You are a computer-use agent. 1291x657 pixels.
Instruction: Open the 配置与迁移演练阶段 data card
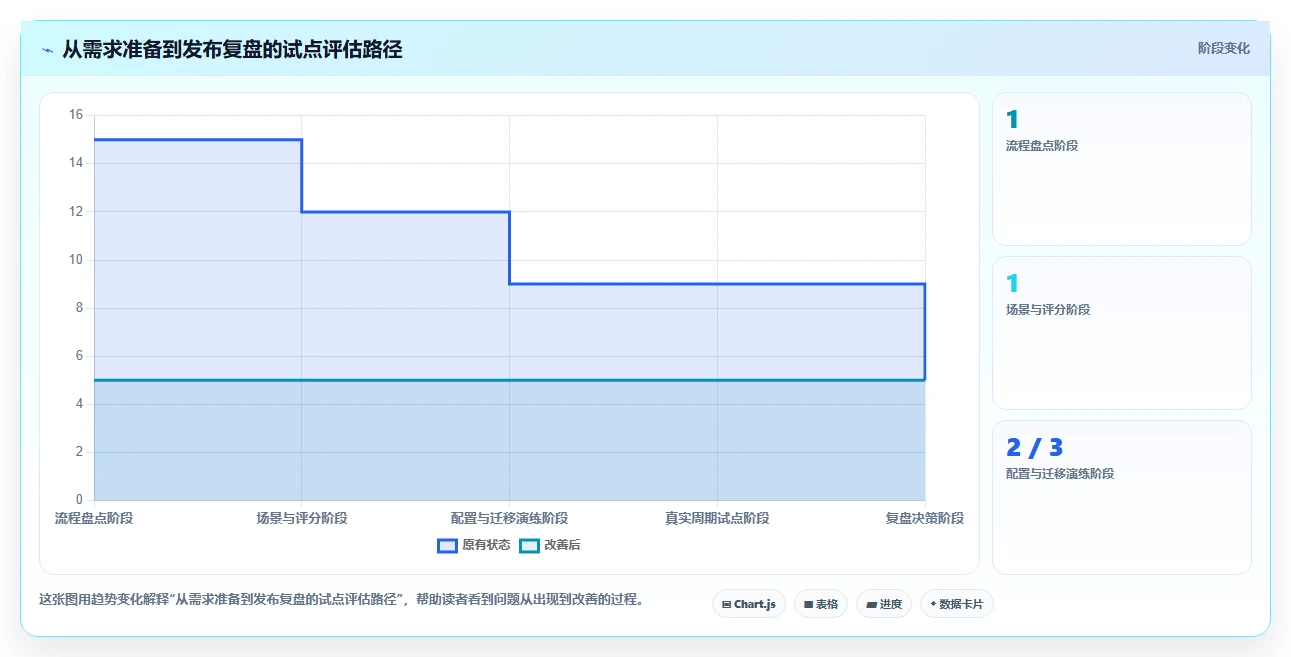(1121, 497)
